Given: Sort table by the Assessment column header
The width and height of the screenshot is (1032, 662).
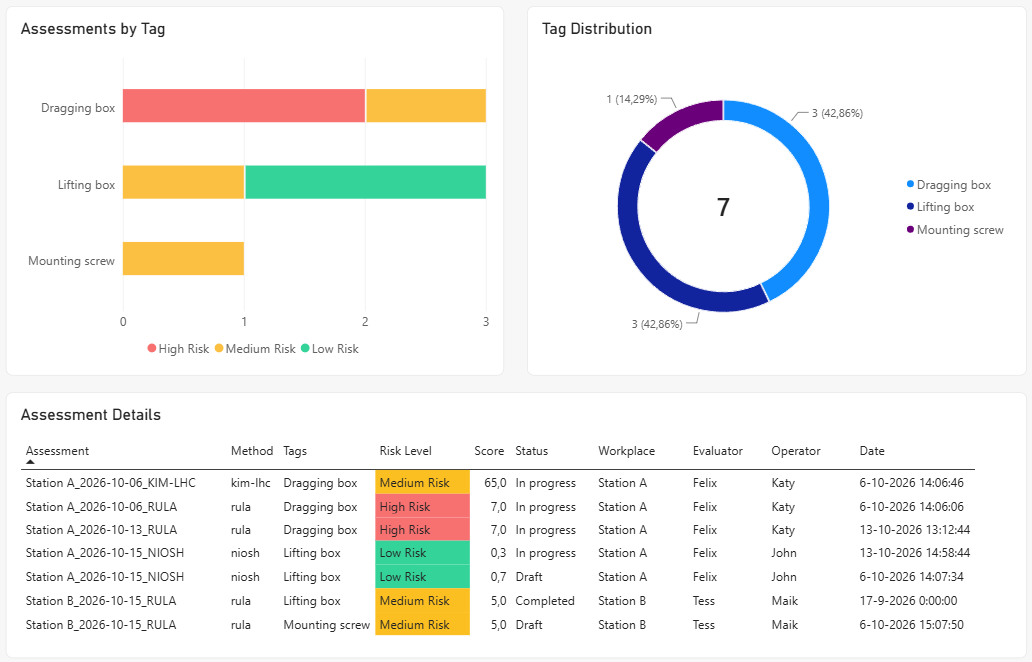Looking at the screenshot, I should coord(57,451).
